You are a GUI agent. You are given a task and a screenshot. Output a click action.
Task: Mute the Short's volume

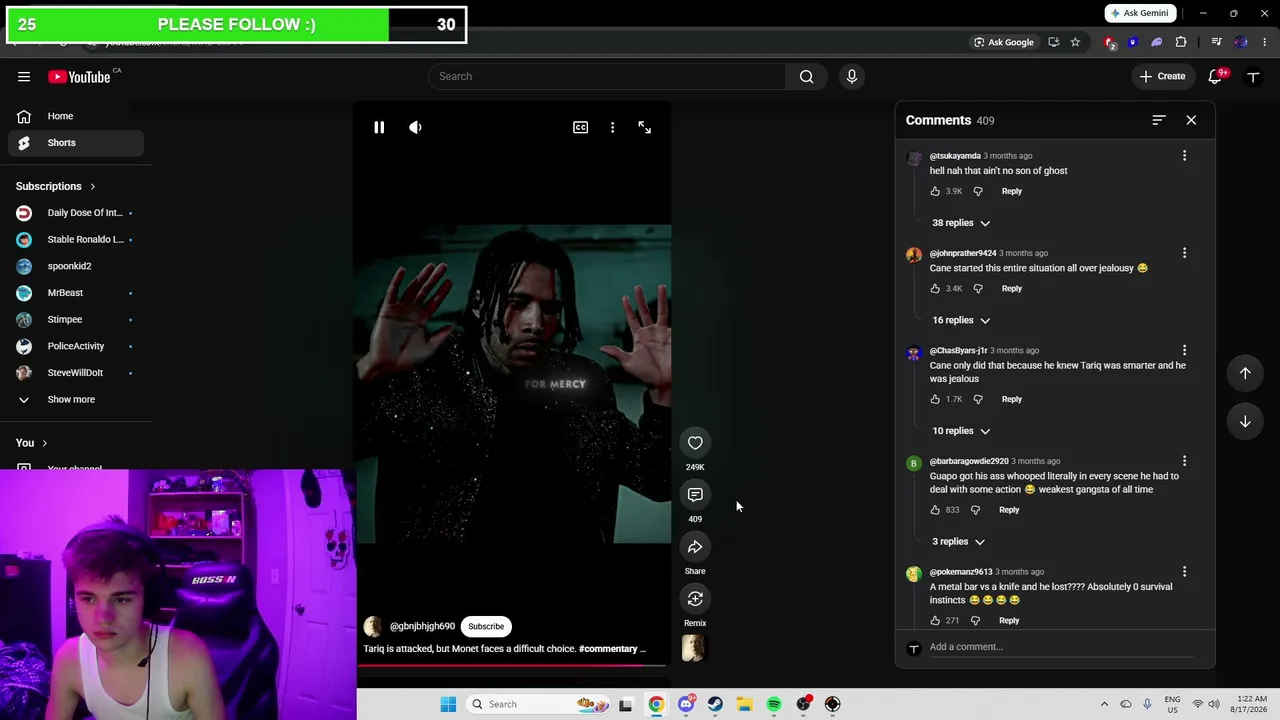pos(415,128)
